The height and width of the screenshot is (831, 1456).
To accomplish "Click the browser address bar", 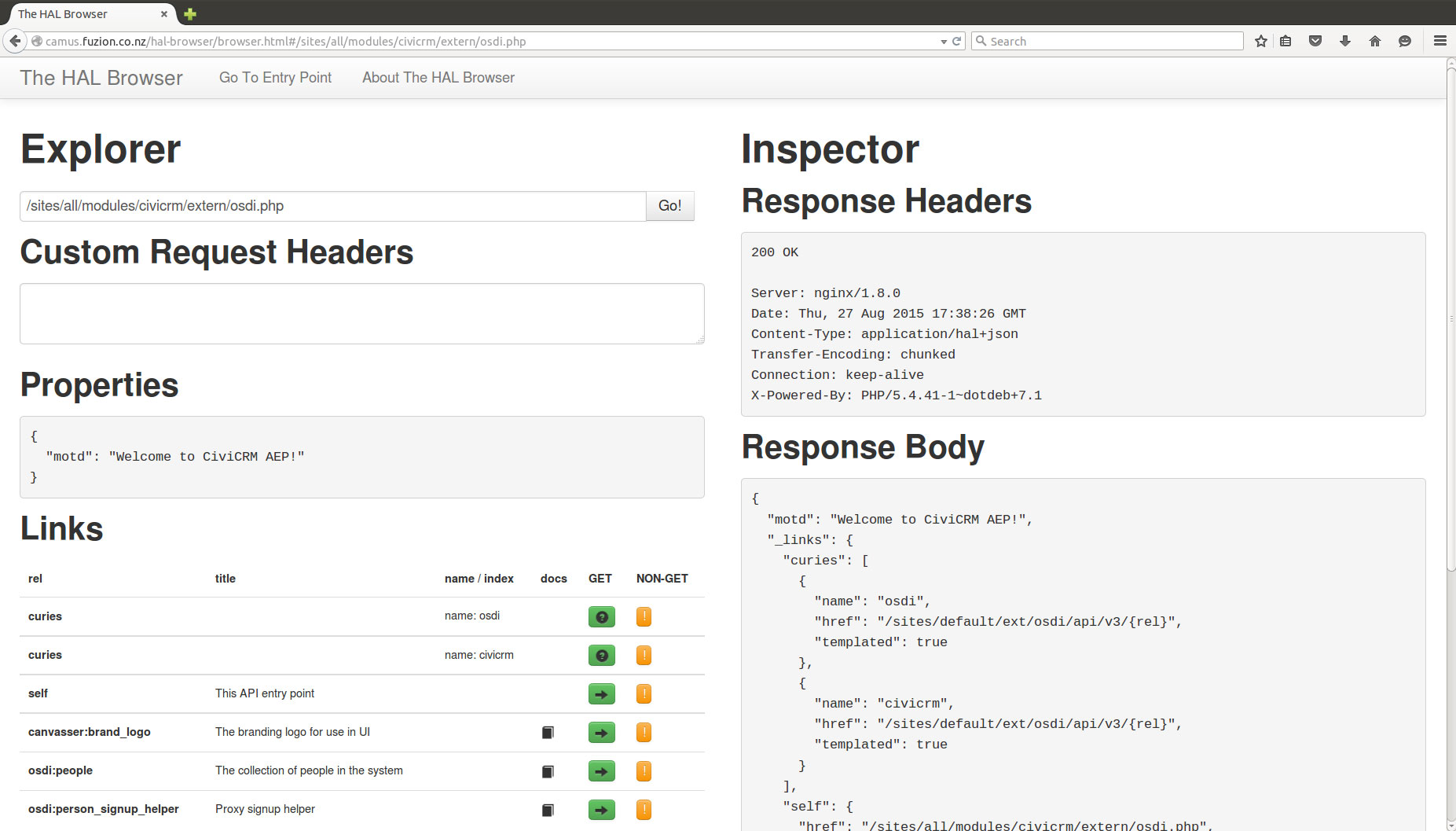I will [487, 42].
